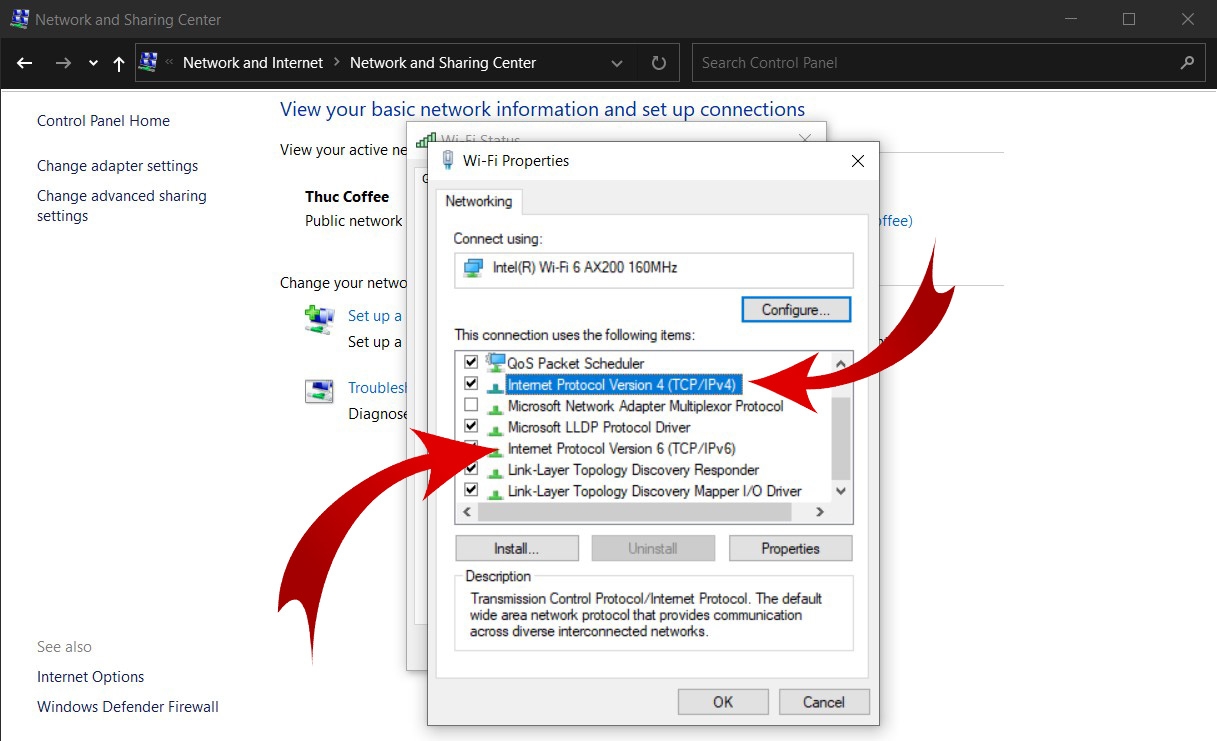Click the Search Control Panel field
The height and width of the screenshot is (741, 1217).
coord(949,62)
